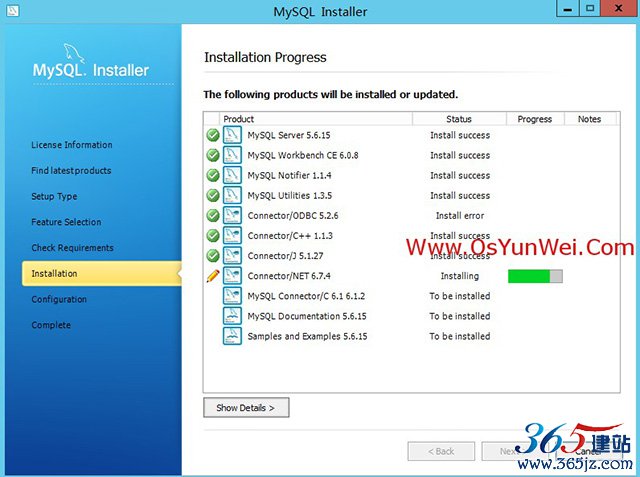Click the MySQL Documentation 5.6.15 product icon

pyautogui.click(x=232, y=316)
